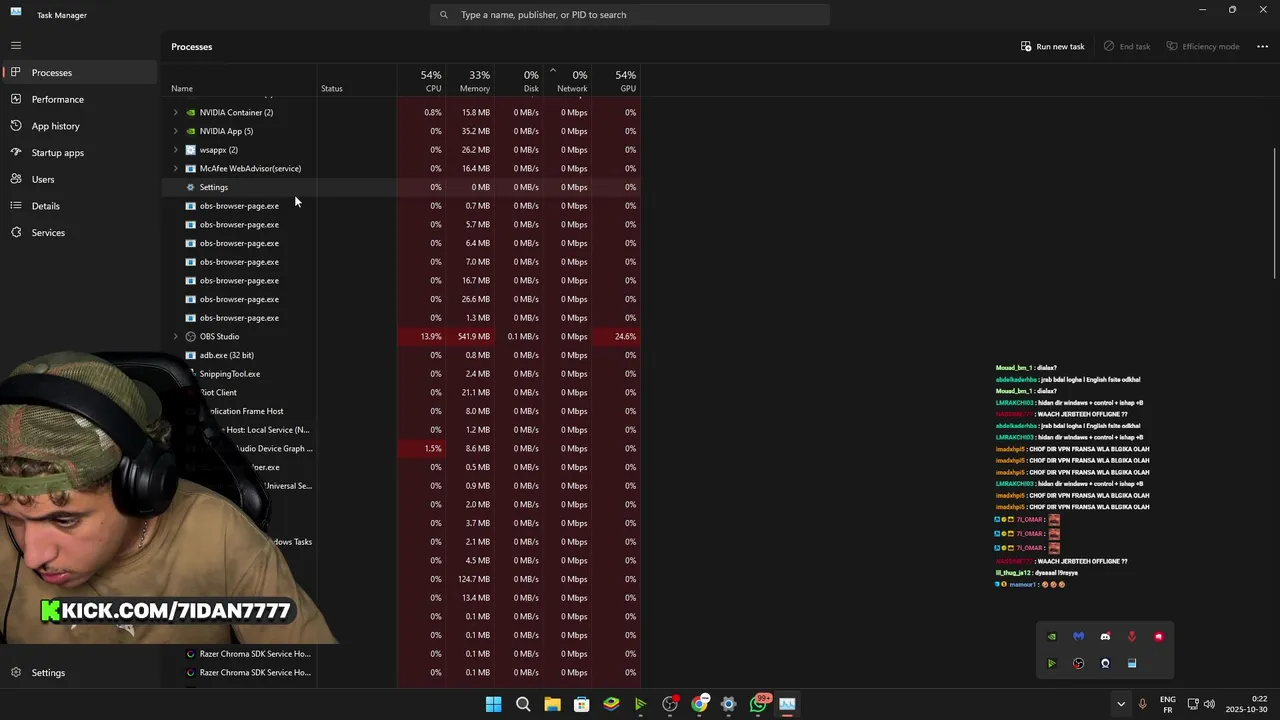Click the OBS Studio 541.9 MB memory value
This screenshot has height=720, width=1280.
[x=473, y=337]
